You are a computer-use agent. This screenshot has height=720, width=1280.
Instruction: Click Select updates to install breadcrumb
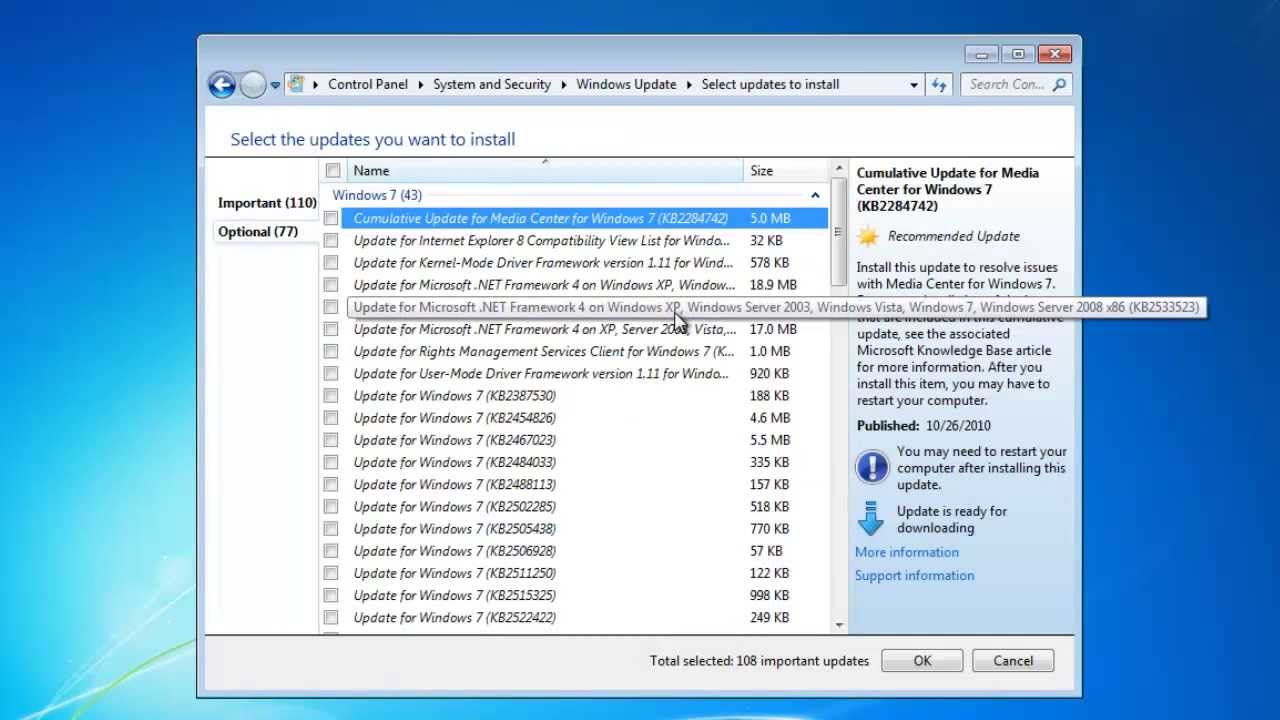[x=770, y=84]
